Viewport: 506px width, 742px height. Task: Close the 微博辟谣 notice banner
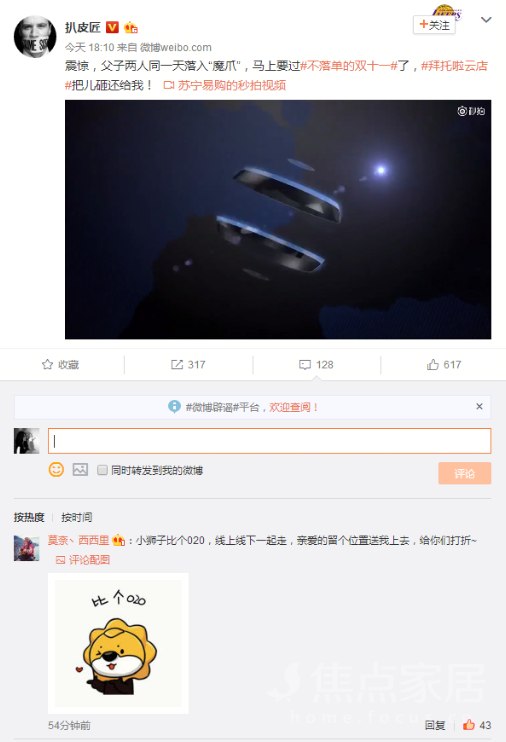(479, 406)
